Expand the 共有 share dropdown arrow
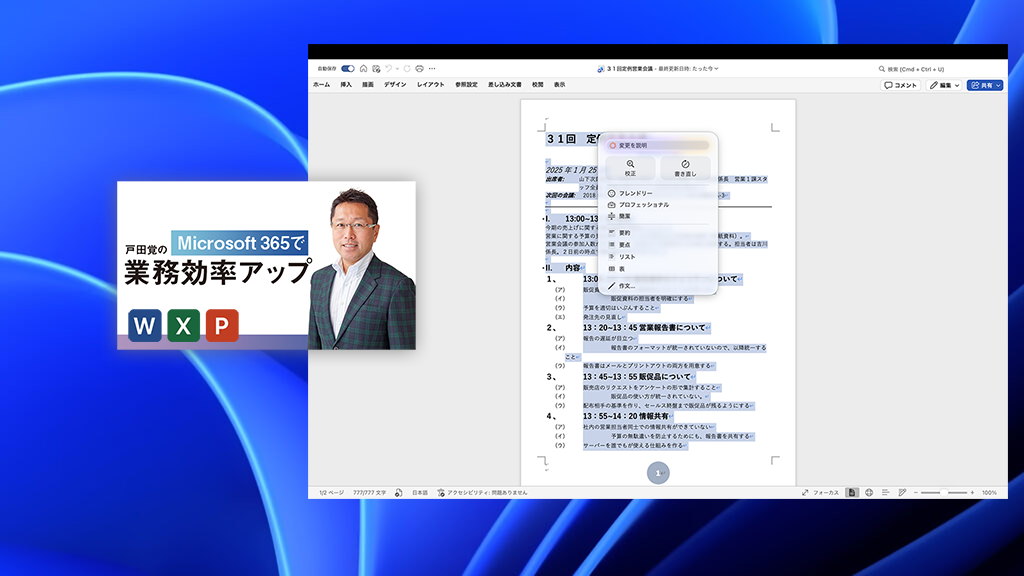The width and height of the screenshot is (1024, 576). point(1000,85)
